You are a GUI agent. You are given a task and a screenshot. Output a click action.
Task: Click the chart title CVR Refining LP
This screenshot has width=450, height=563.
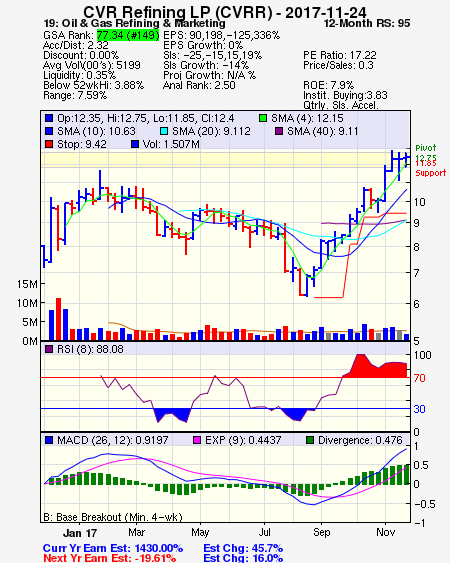[x=178, y=12]
